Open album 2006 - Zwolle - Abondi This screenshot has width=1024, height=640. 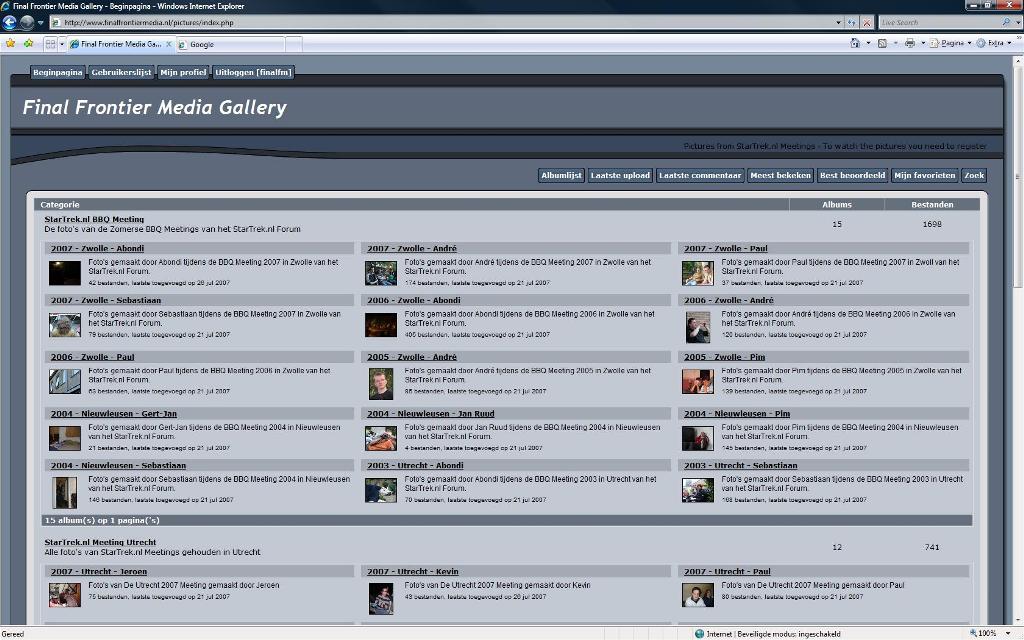coord(413,300)
